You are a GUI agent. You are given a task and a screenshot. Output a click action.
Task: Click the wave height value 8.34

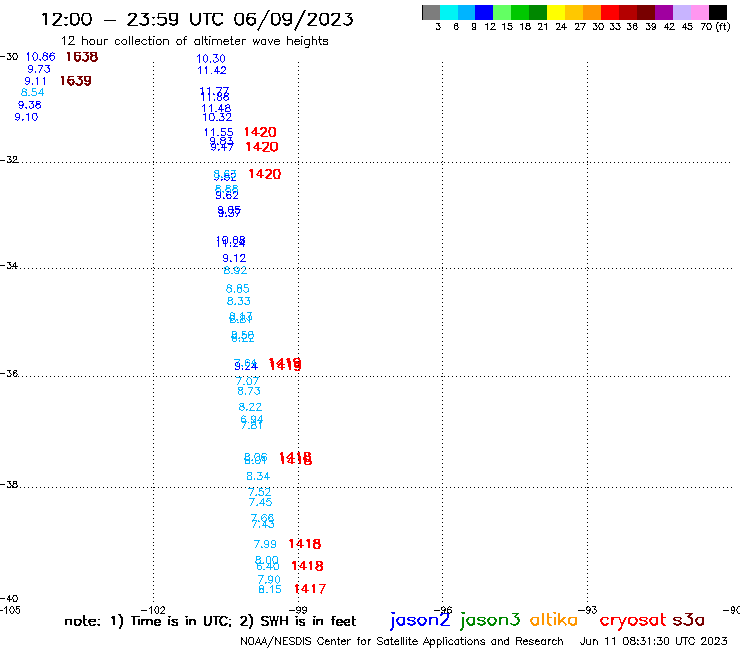point(258,476)
